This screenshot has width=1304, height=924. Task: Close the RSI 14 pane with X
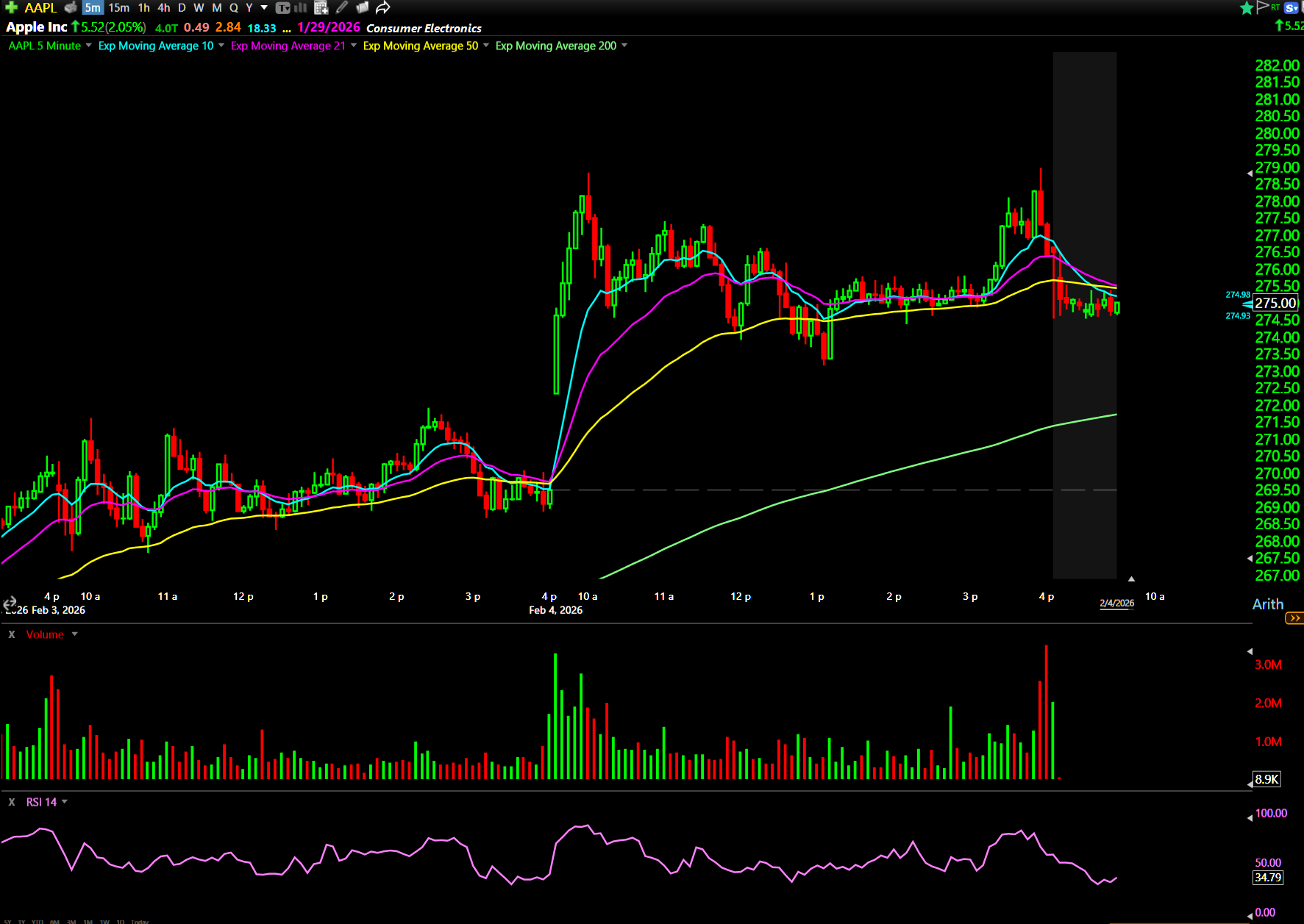[12, 802]
